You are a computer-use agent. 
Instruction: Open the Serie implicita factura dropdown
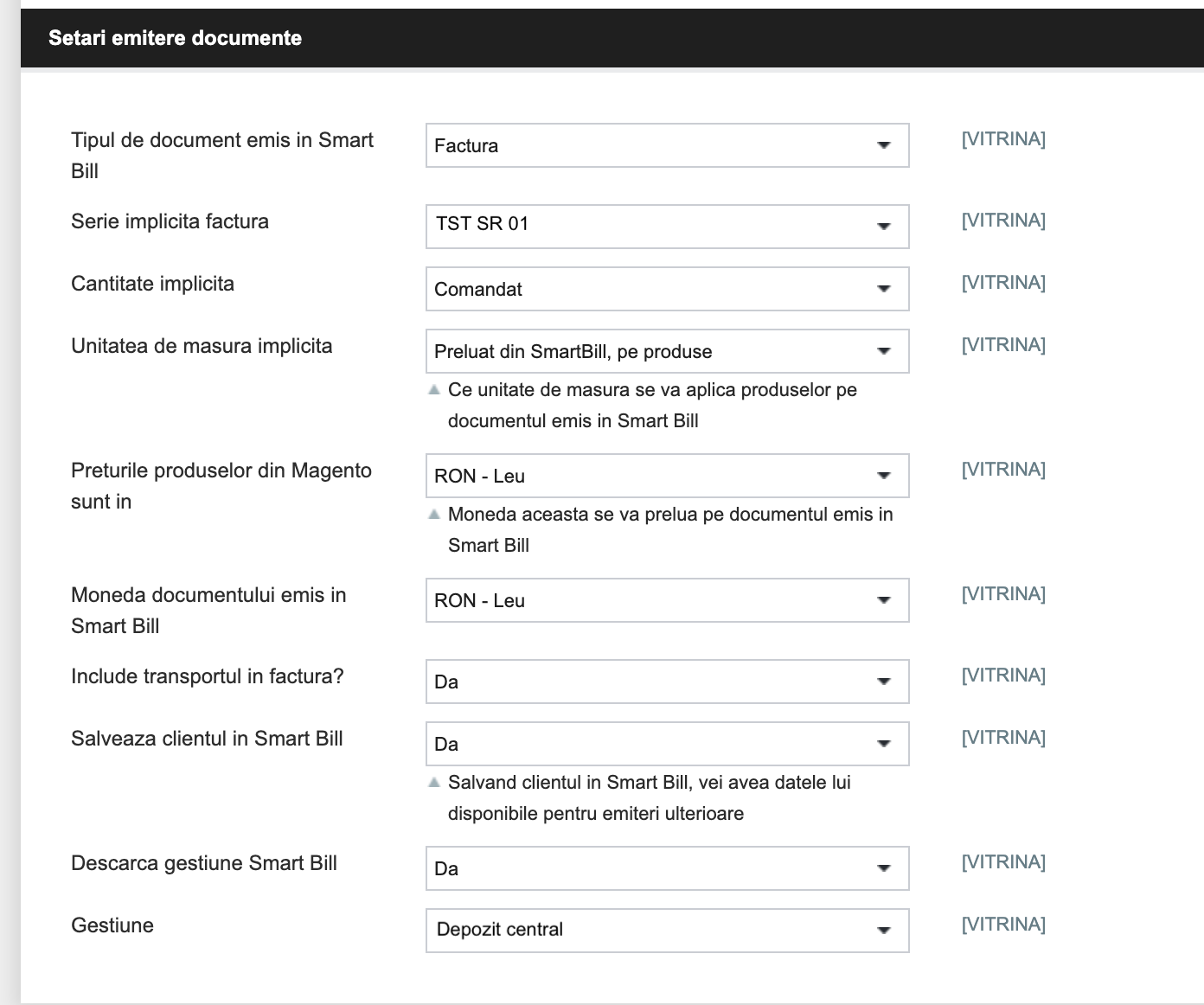tap(667, 226)
